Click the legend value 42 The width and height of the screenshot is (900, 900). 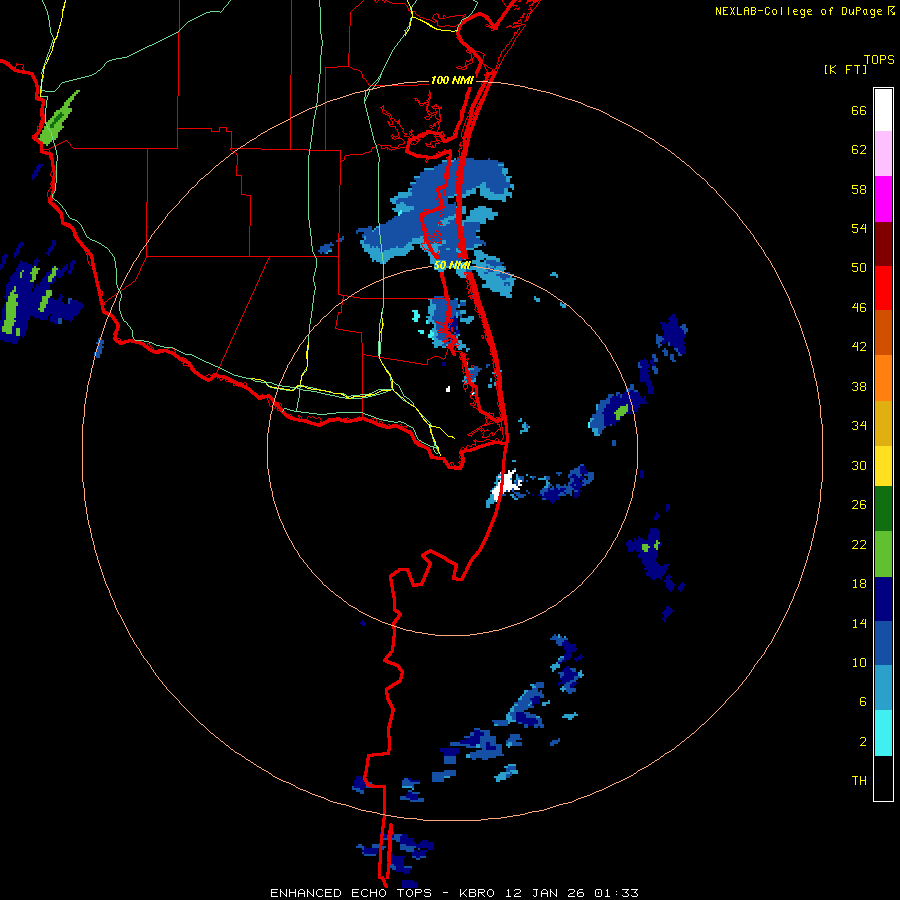pyautogui.click(x=859, y=347)
